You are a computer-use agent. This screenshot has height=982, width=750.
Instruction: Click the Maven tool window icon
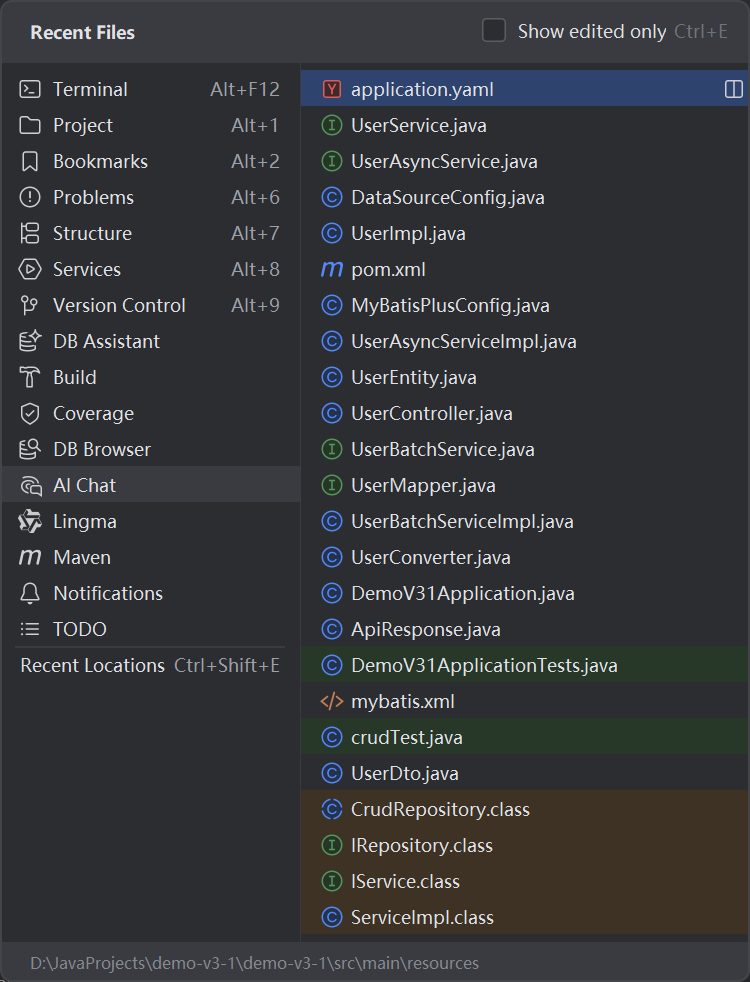[30, 558]
